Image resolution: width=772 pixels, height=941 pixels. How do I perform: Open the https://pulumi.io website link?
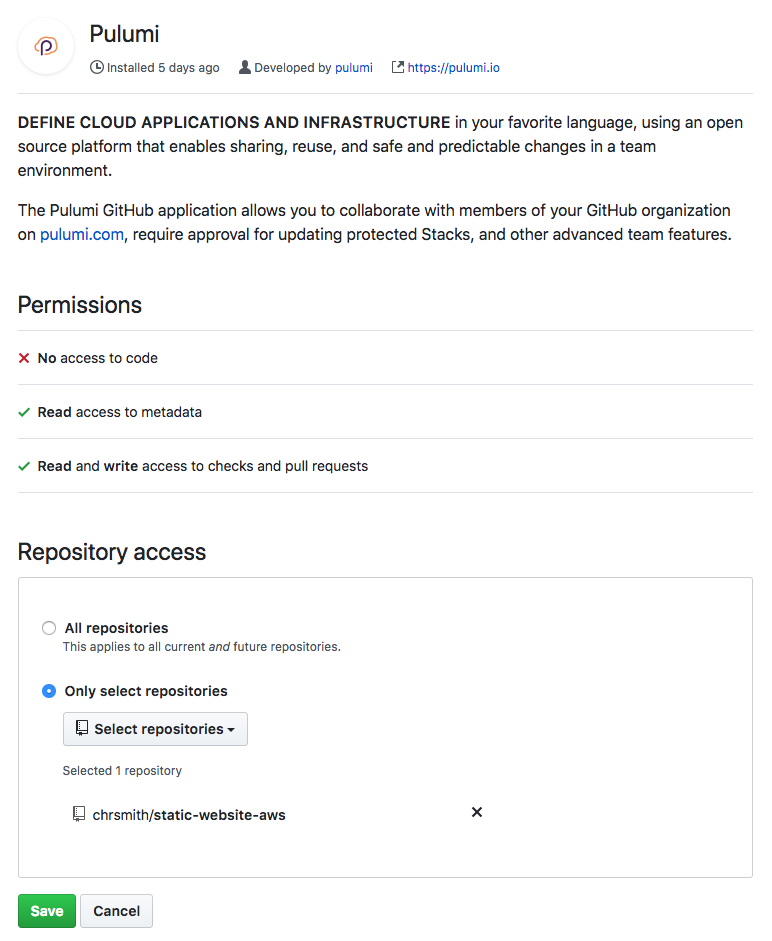[453, 67]
